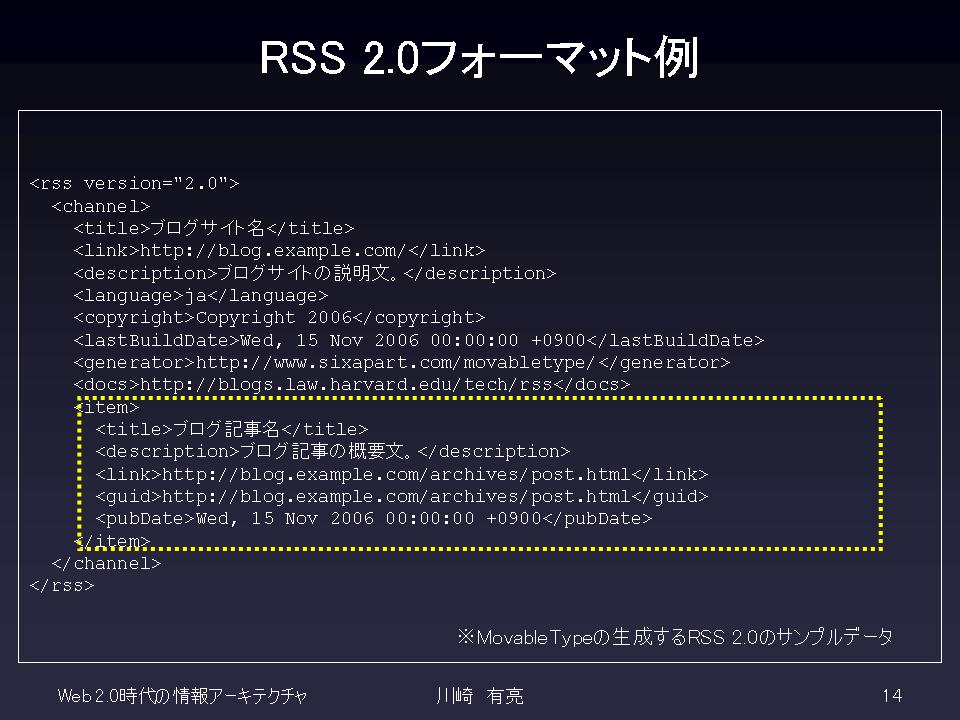Click the note '※MovableTypeの生成するRSS 2.0のサンプルデータ'
Viewport: 960px width, 720px height.
click(675, 637)
